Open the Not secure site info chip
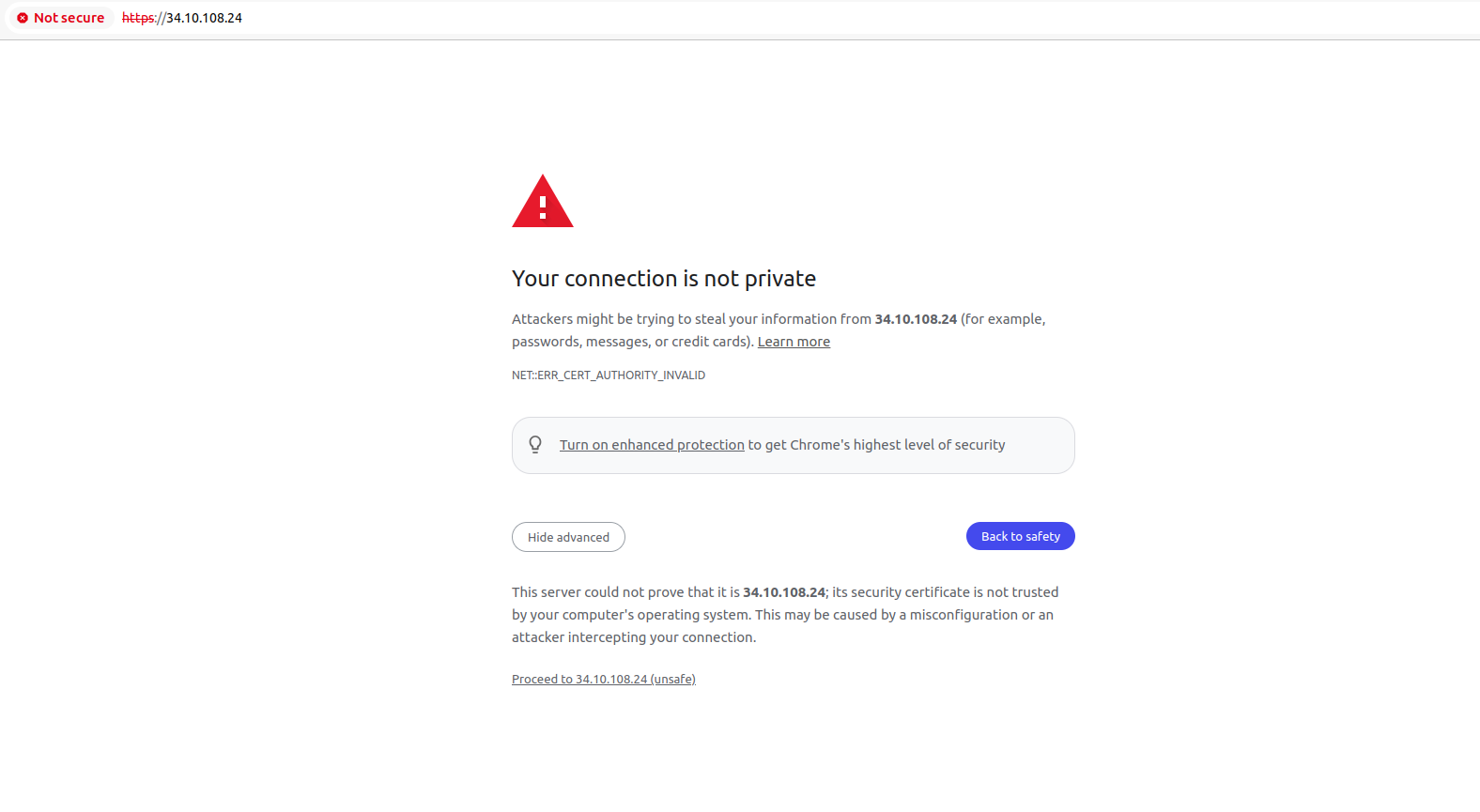Screen dimensions: 1480x812 [61, 18]
